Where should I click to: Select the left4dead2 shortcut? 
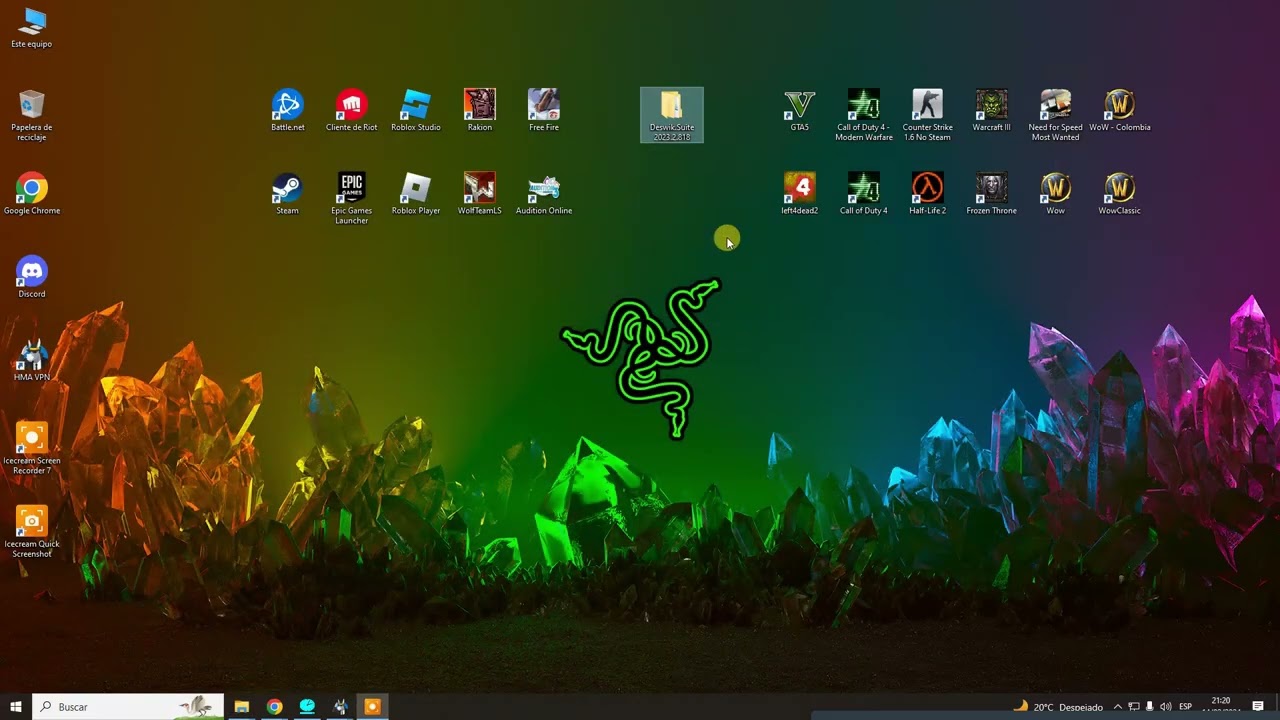(800, 194)
